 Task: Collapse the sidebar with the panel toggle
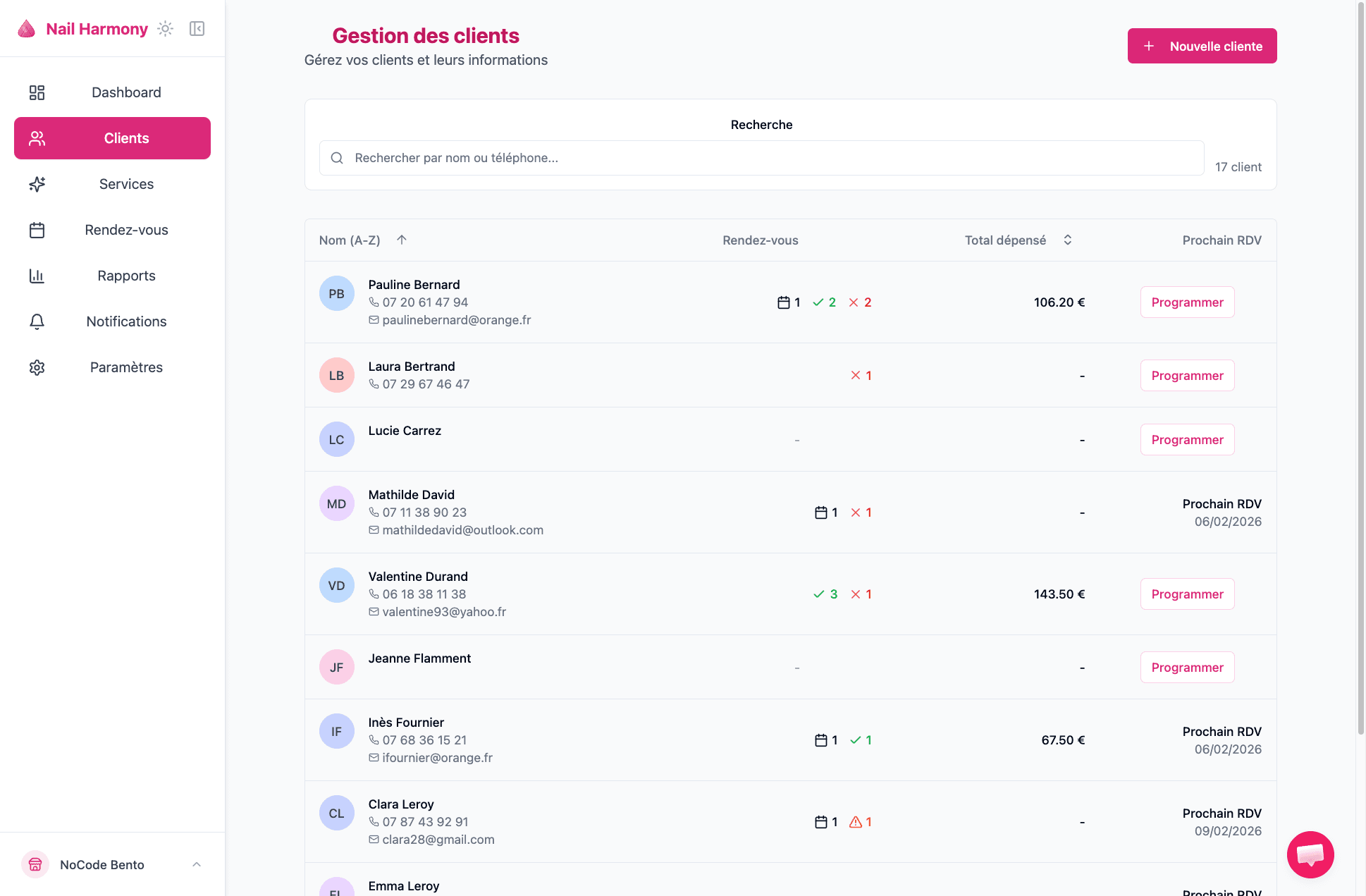pos(197,28)
